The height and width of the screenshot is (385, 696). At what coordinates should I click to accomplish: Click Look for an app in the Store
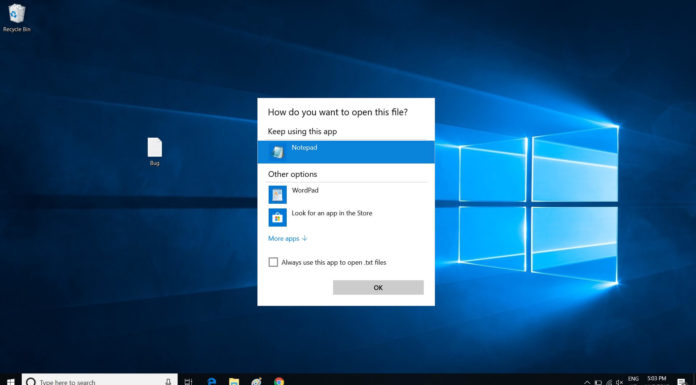[346, 217]
